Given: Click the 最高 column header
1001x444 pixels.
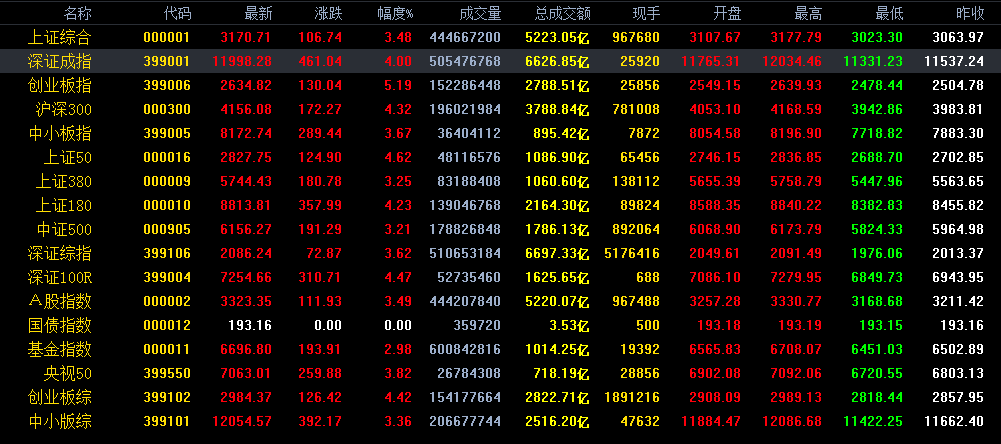Looking at the screenshot, I should [808, 13].
